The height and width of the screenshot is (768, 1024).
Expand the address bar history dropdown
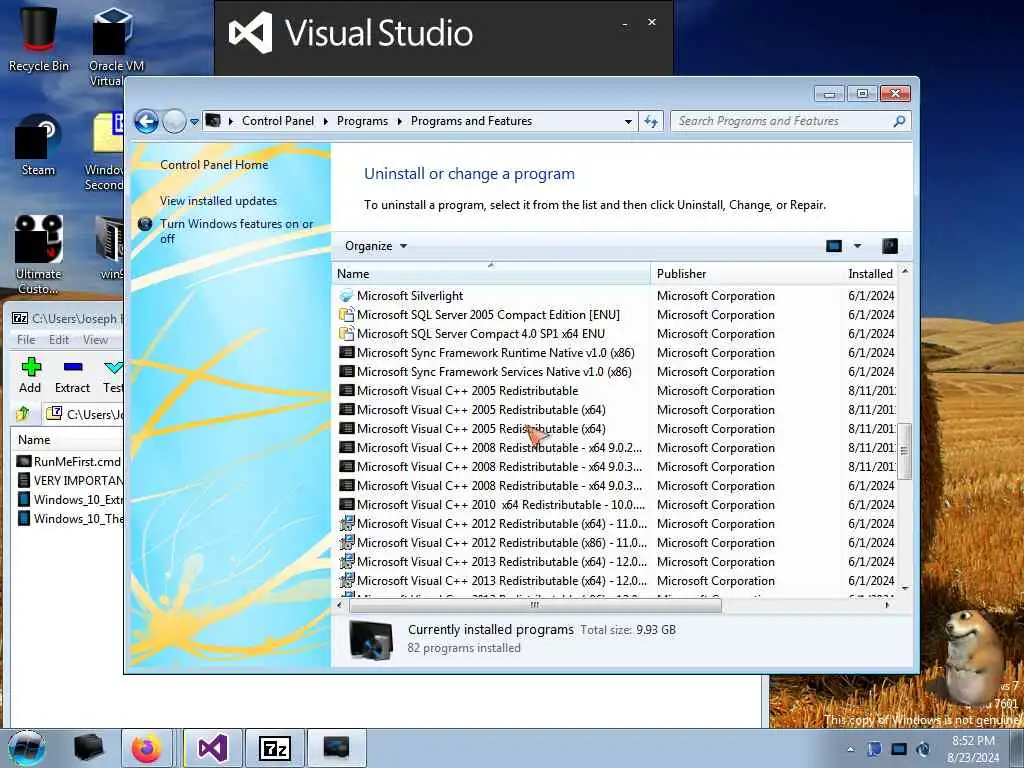tap(628, 121)
